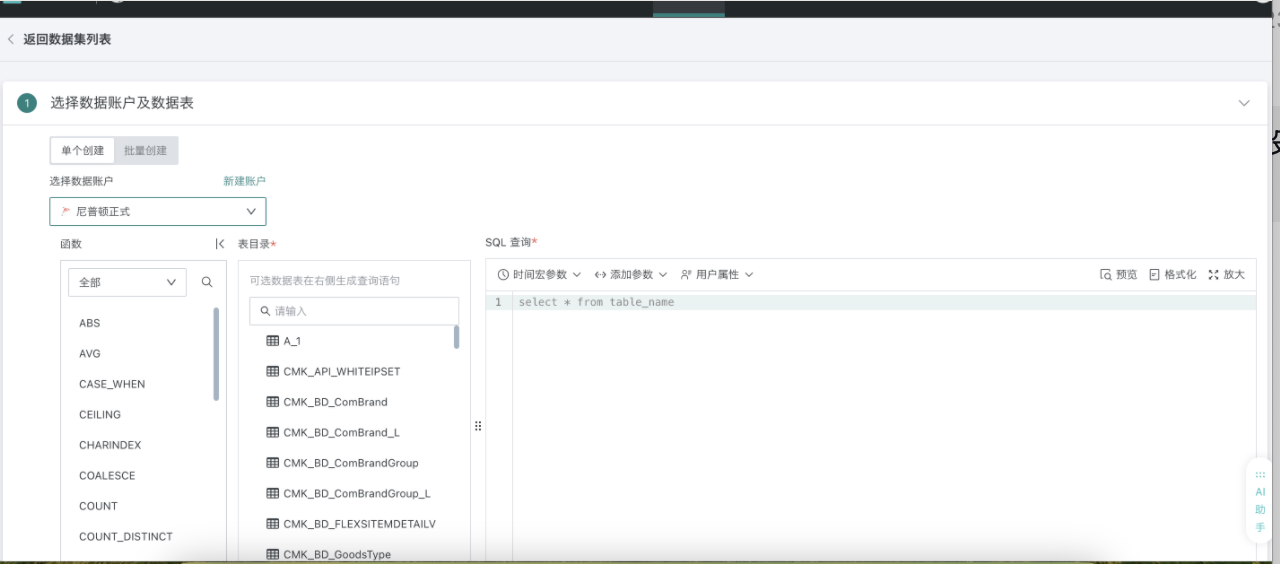Screen dimensions: 1280x564
Task: Click table icon next to CMK_BD_ComBrandGroup_L
Action: point(272,493)
